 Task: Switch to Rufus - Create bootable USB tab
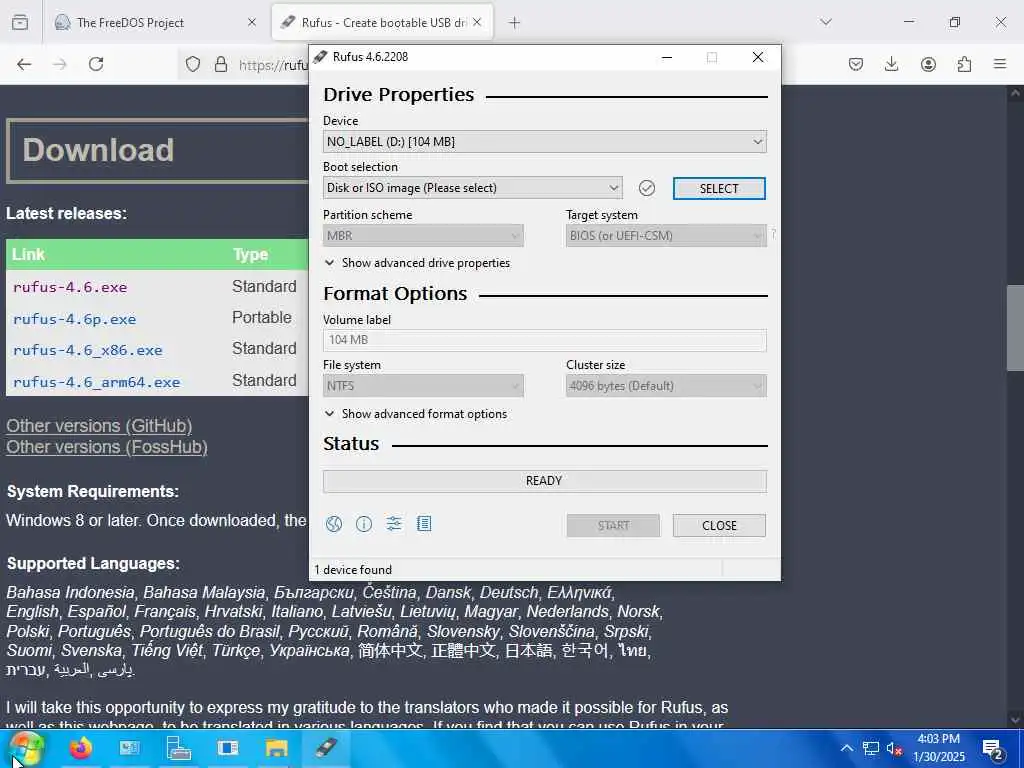click(383, 22)
